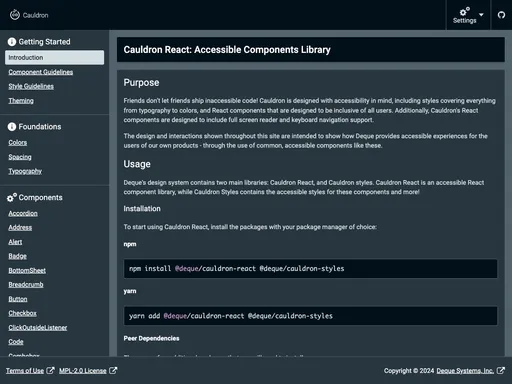Viewport: 512px width, 384px height.
Task: View the Checkbox component docs
Action: click(23, 313)
